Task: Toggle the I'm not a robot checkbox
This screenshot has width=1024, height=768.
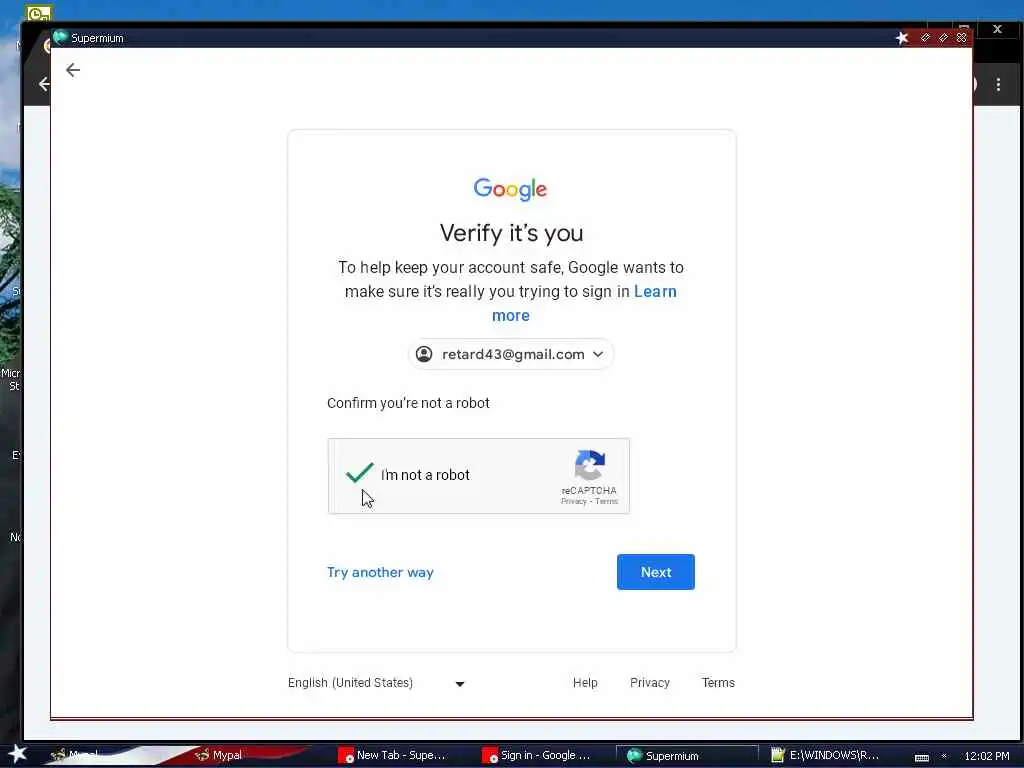Action: (x=359, y=473)
